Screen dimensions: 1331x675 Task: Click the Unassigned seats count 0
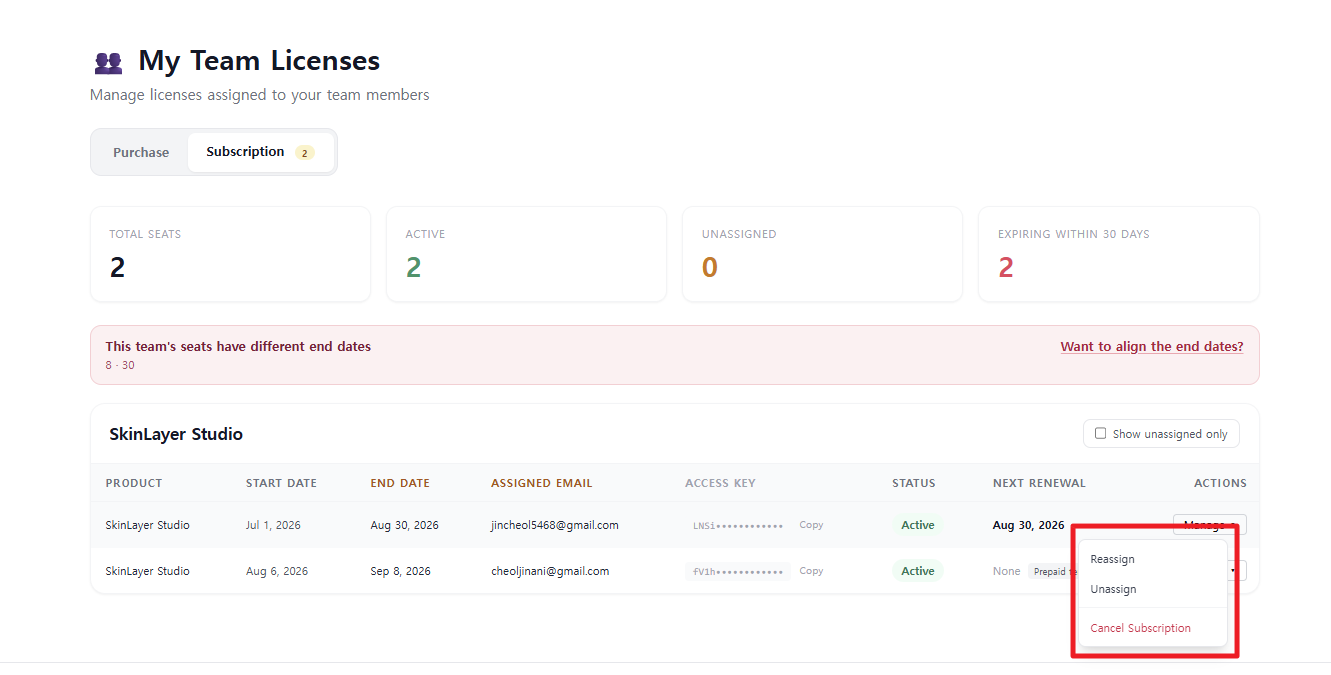click(x=709, y=268)
